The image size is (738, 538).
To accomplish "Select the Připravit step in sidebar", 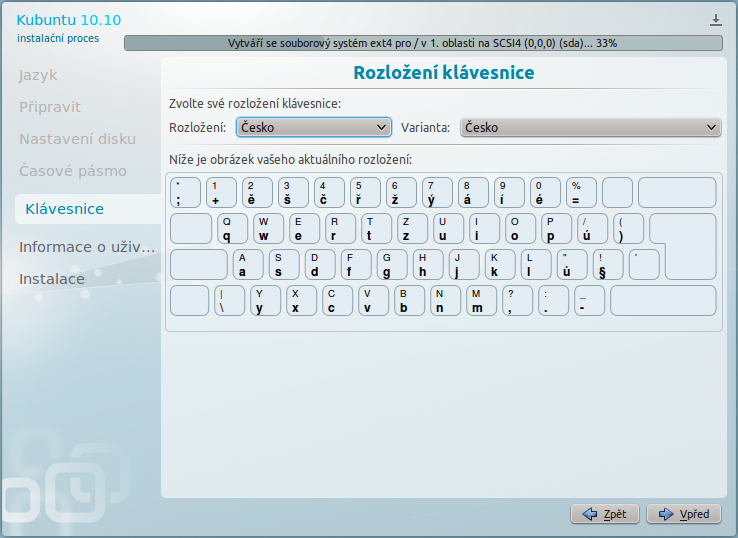I will (50, 107).
